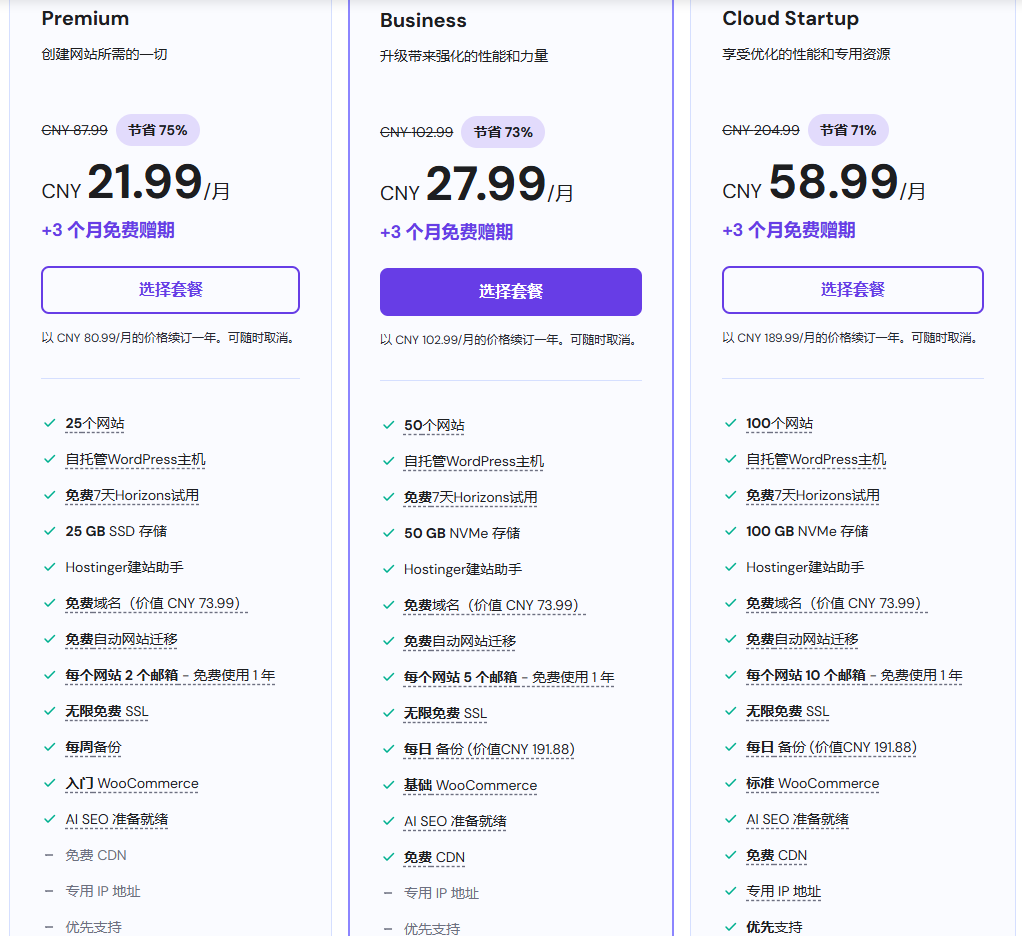The image size is (1022, 936).
Task: Click checkmark next to Business 免费 CDN
Action: pyautogui.click(x=388, y=857)
